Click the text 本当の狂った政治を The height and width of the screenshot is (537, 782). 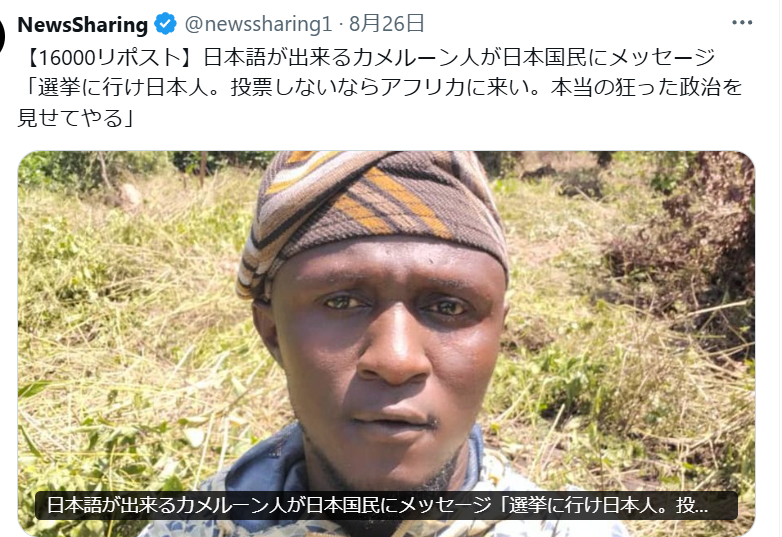[x=647, y=88]
